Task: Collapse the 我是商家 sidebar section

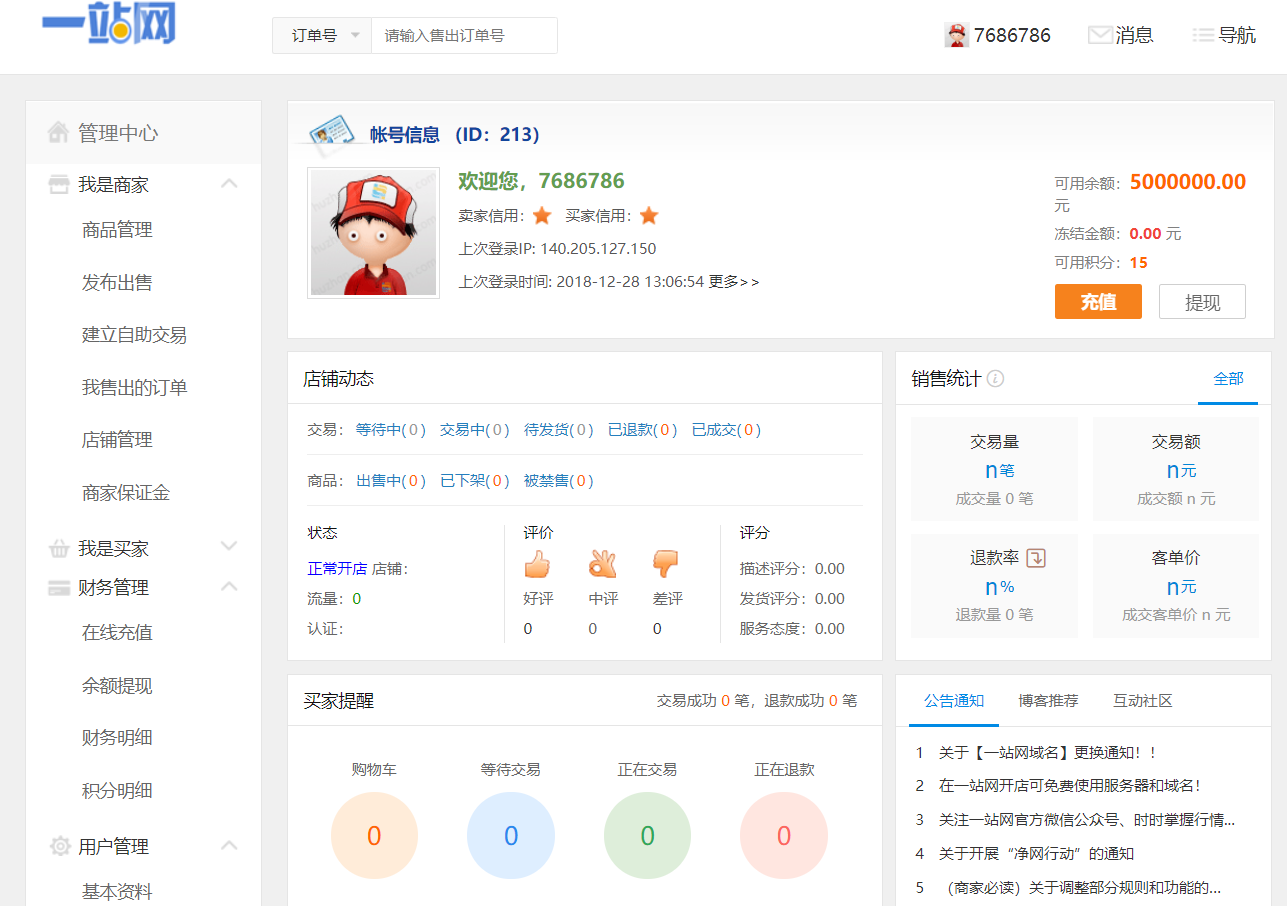Action: click(229, 184)
